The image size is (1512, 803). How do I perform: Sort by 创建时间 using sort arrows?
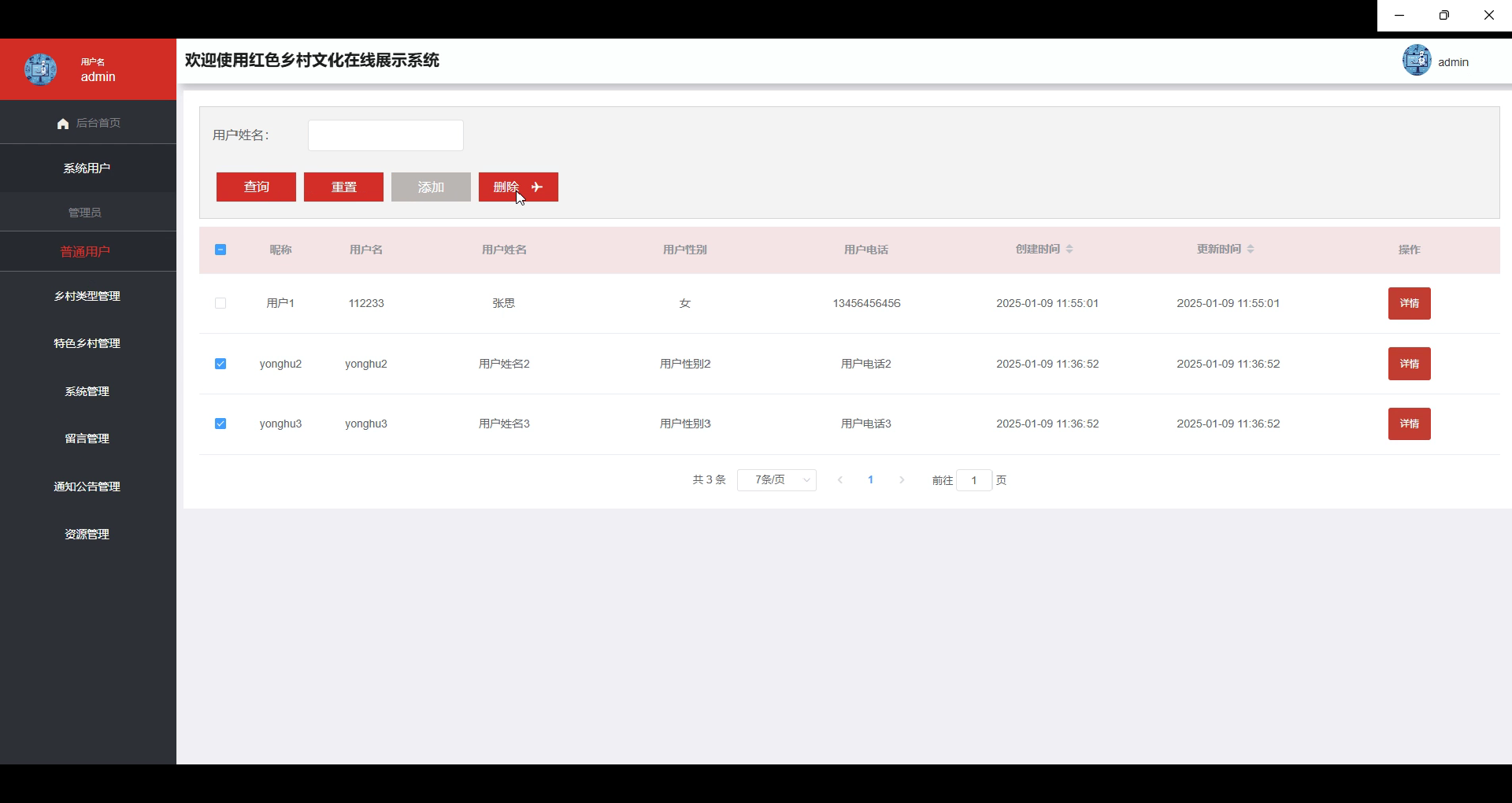1069,249
